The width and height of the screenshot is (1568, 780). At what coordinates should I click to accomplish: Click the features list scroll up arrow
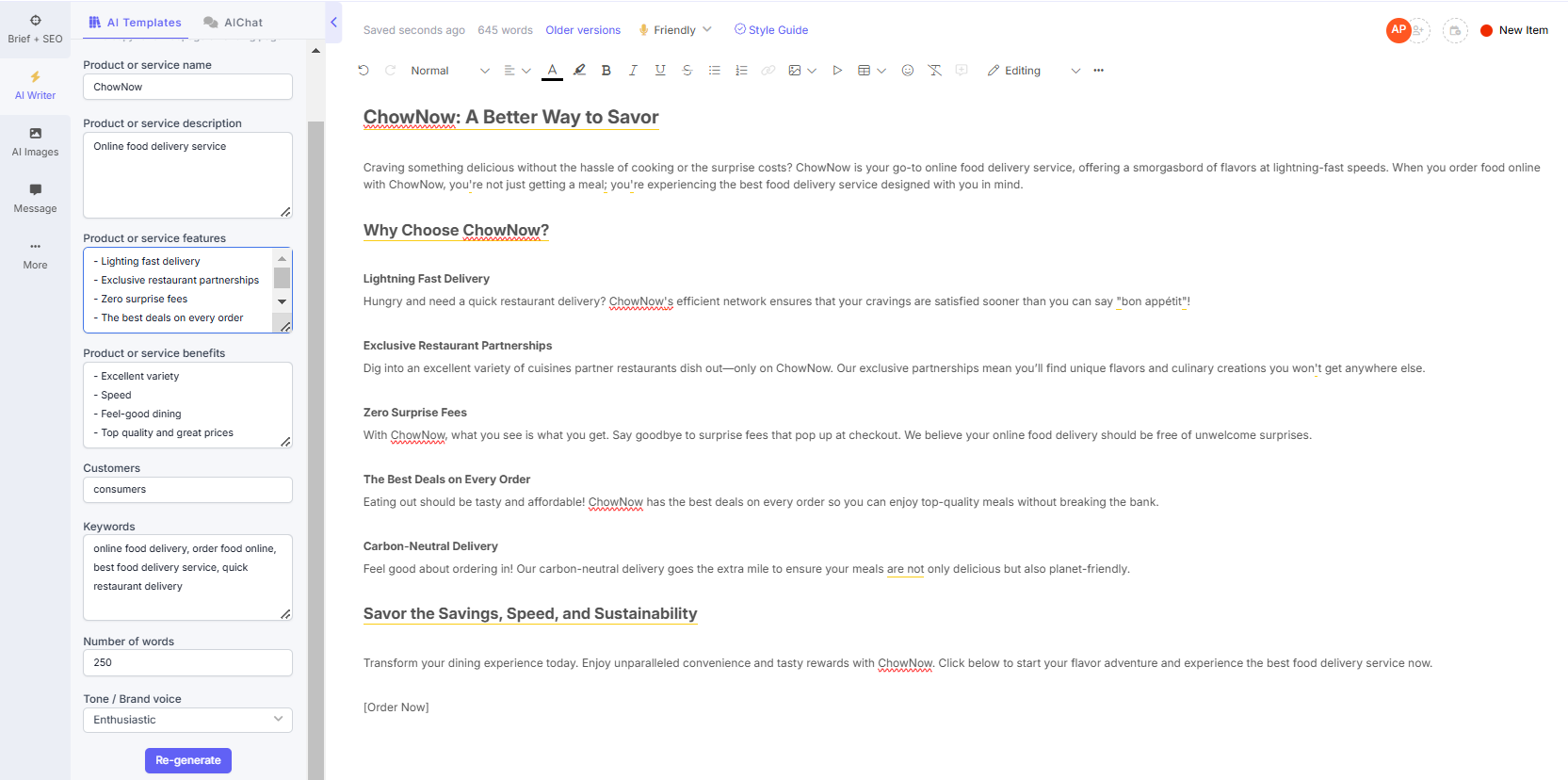(282, 258)
